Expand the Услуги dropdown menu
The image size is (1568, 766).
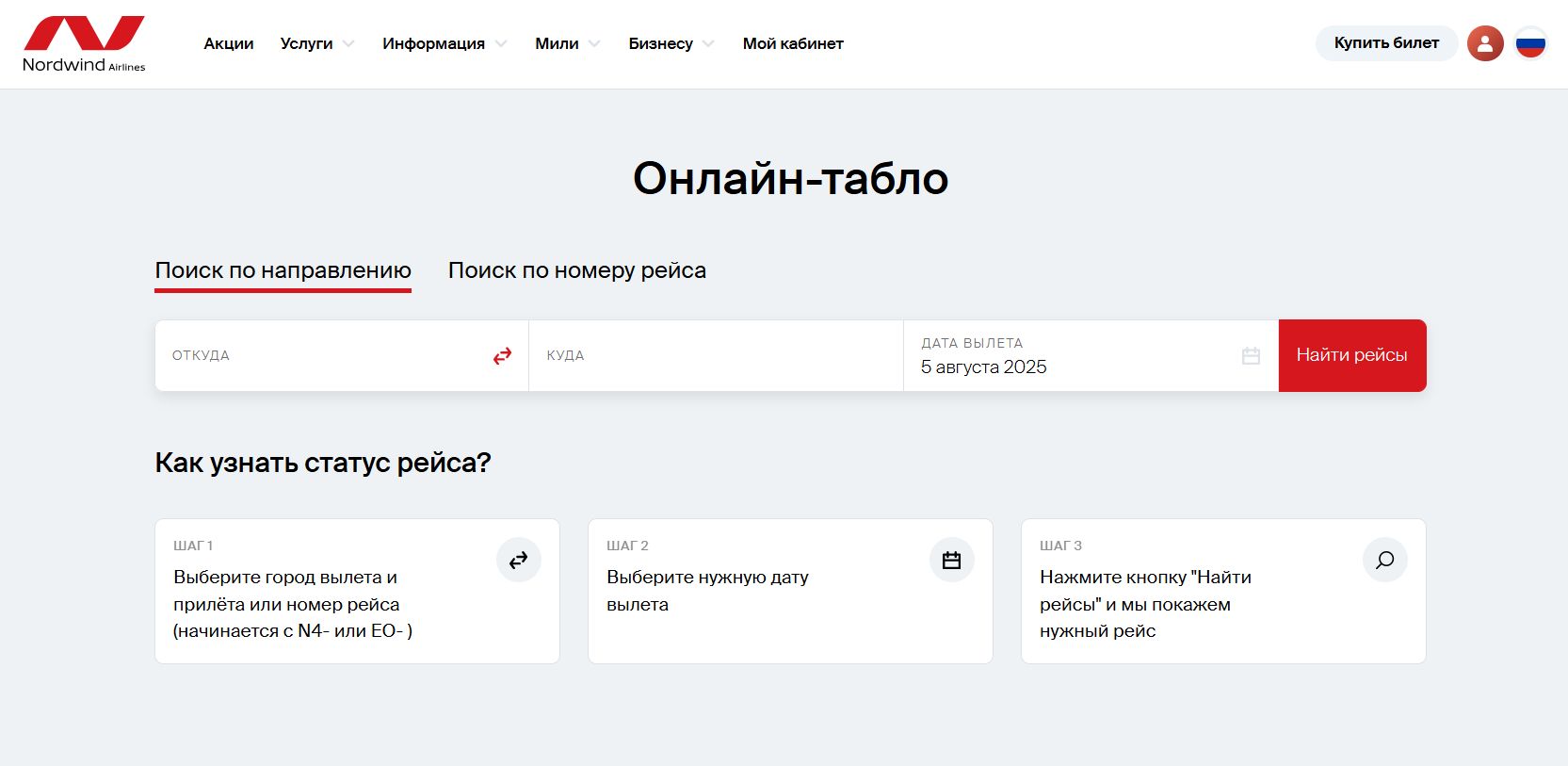(x=317, y=43)
